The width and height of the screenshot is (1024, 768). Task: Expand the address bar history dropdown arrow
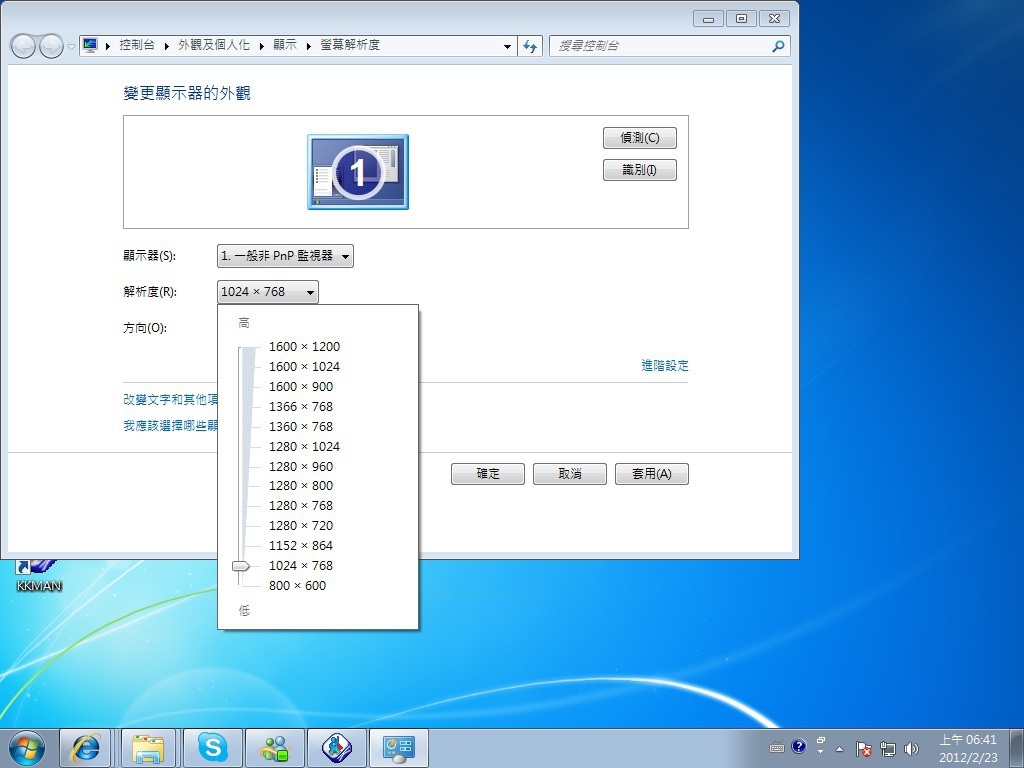coord(508,46)
